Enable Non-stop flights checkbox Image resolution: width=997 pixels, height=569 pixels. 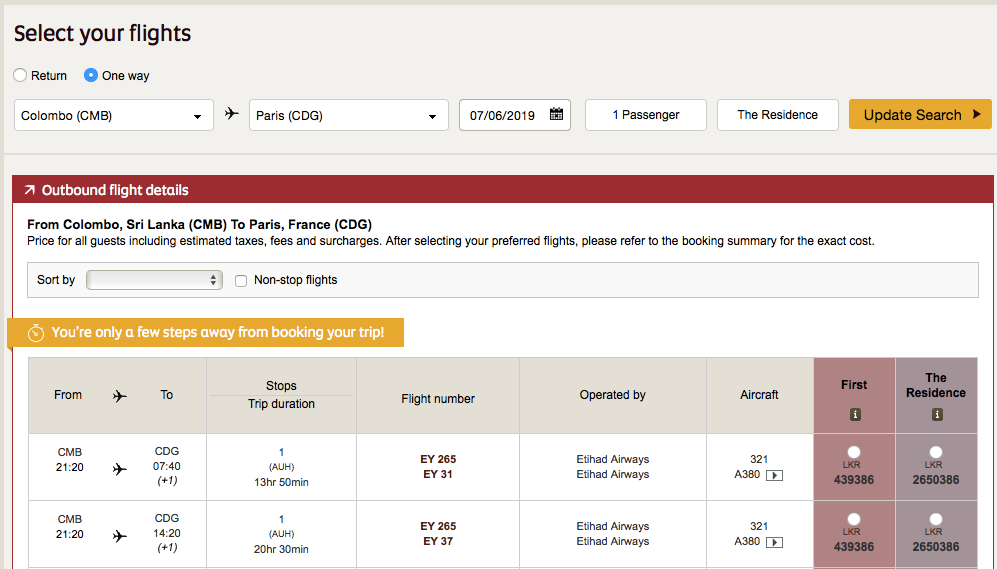(x=241, y=281)
